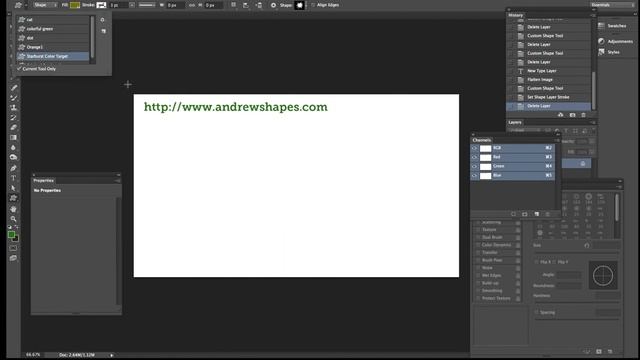Select the Starburst Color Target preset

point(53,56)
